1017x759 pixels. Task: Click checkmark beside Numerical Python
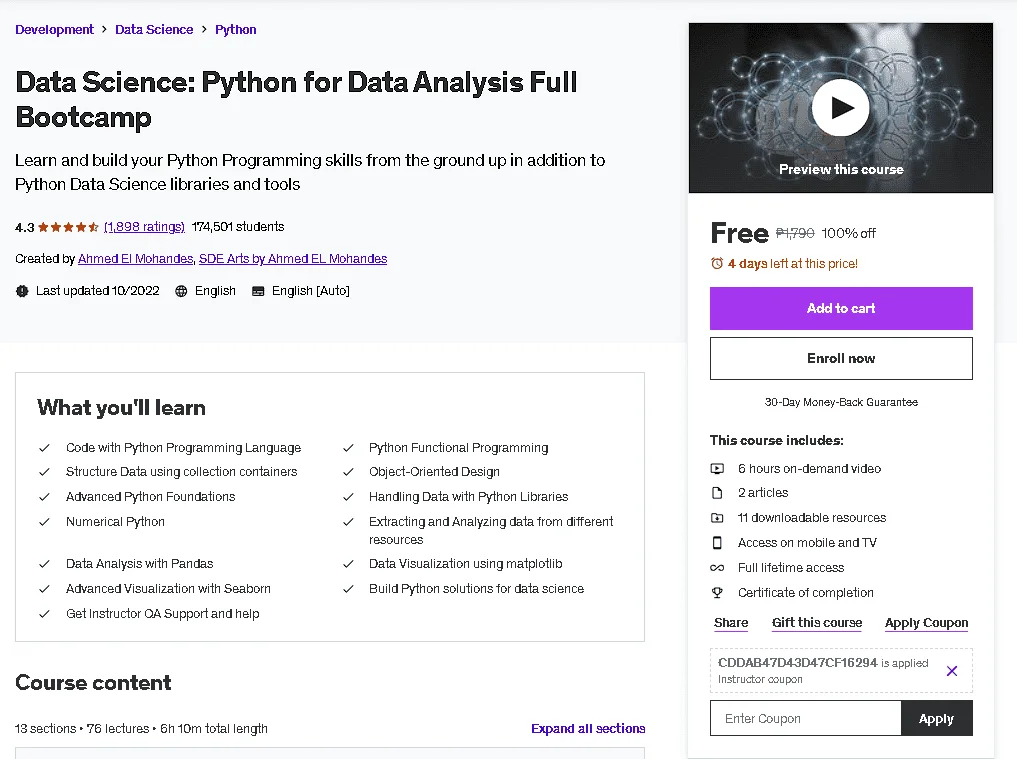pos(44,522)
